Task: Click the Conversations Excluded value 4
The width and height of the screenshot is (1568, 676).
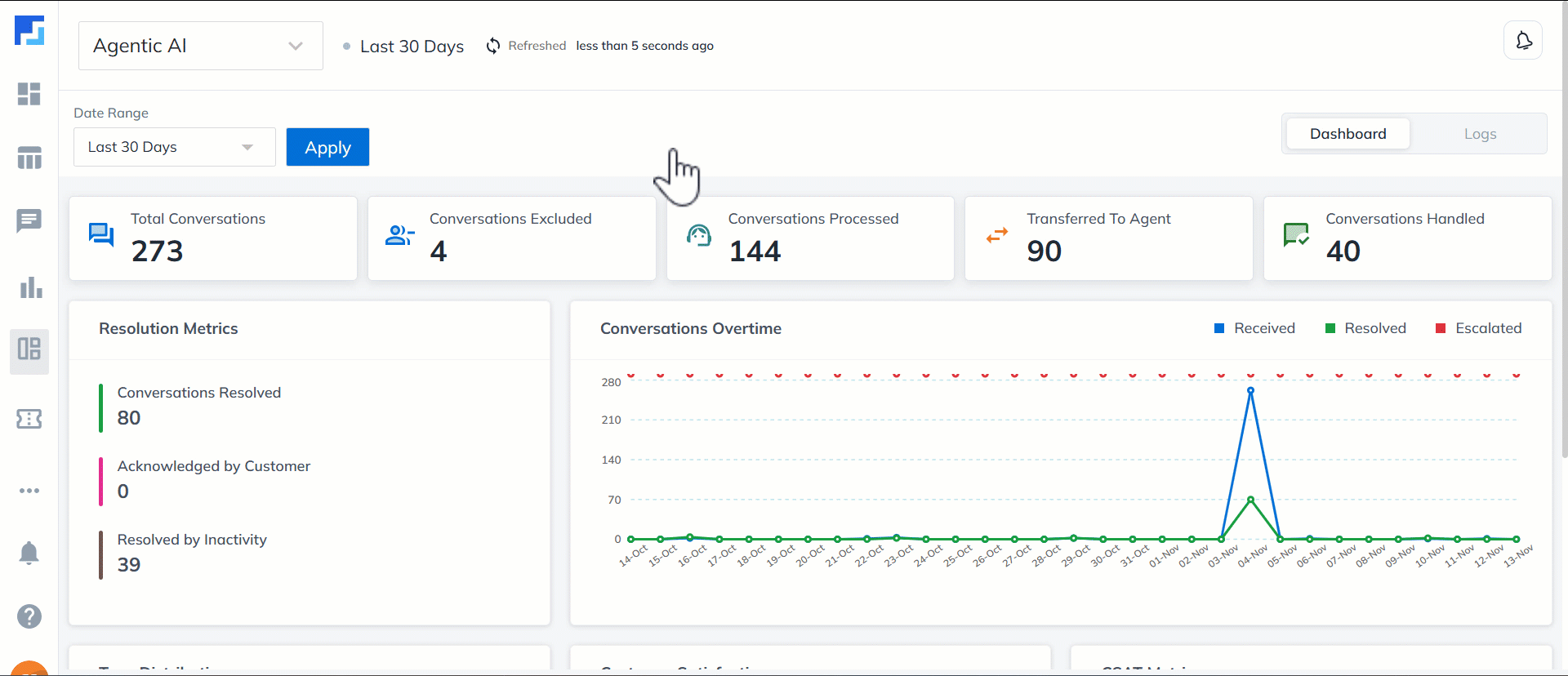Action: (x=439, y=251)
